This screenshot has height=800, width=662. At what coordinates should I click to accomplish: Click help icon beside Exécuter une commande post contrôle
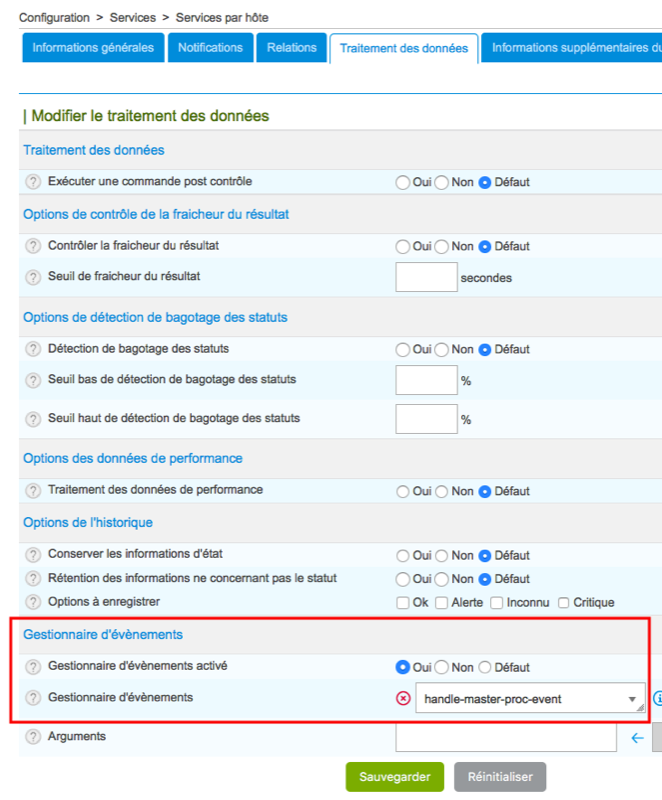coord(32,182)
